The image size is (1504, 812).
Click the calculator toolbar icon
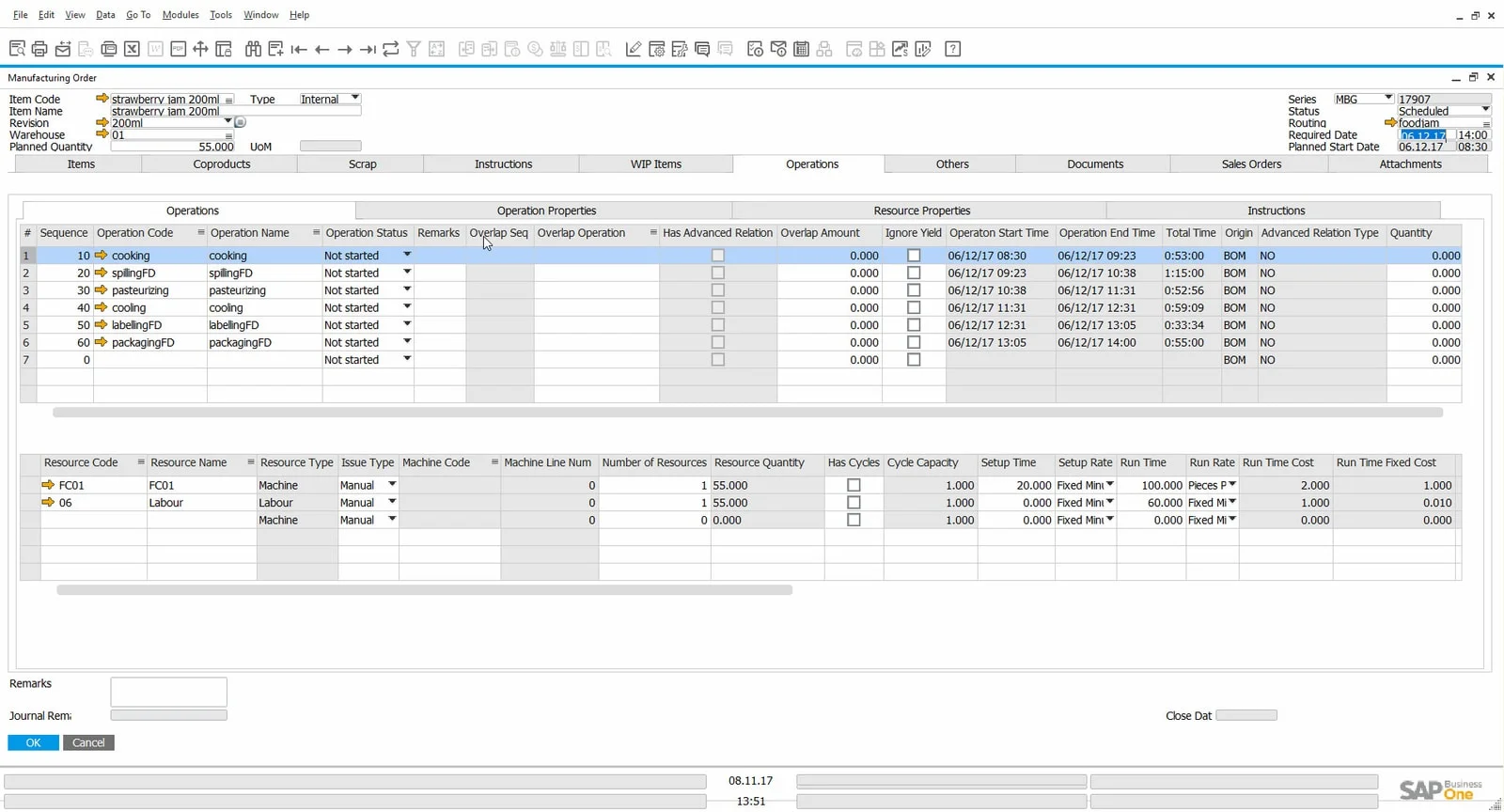tap(801, 49)
